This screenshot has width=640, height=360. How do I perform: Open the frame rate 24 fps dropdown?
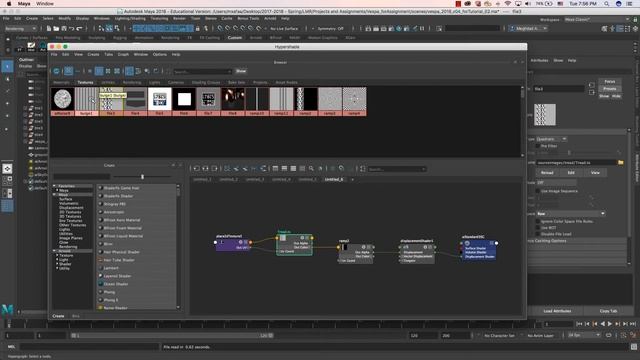[584, 335]
